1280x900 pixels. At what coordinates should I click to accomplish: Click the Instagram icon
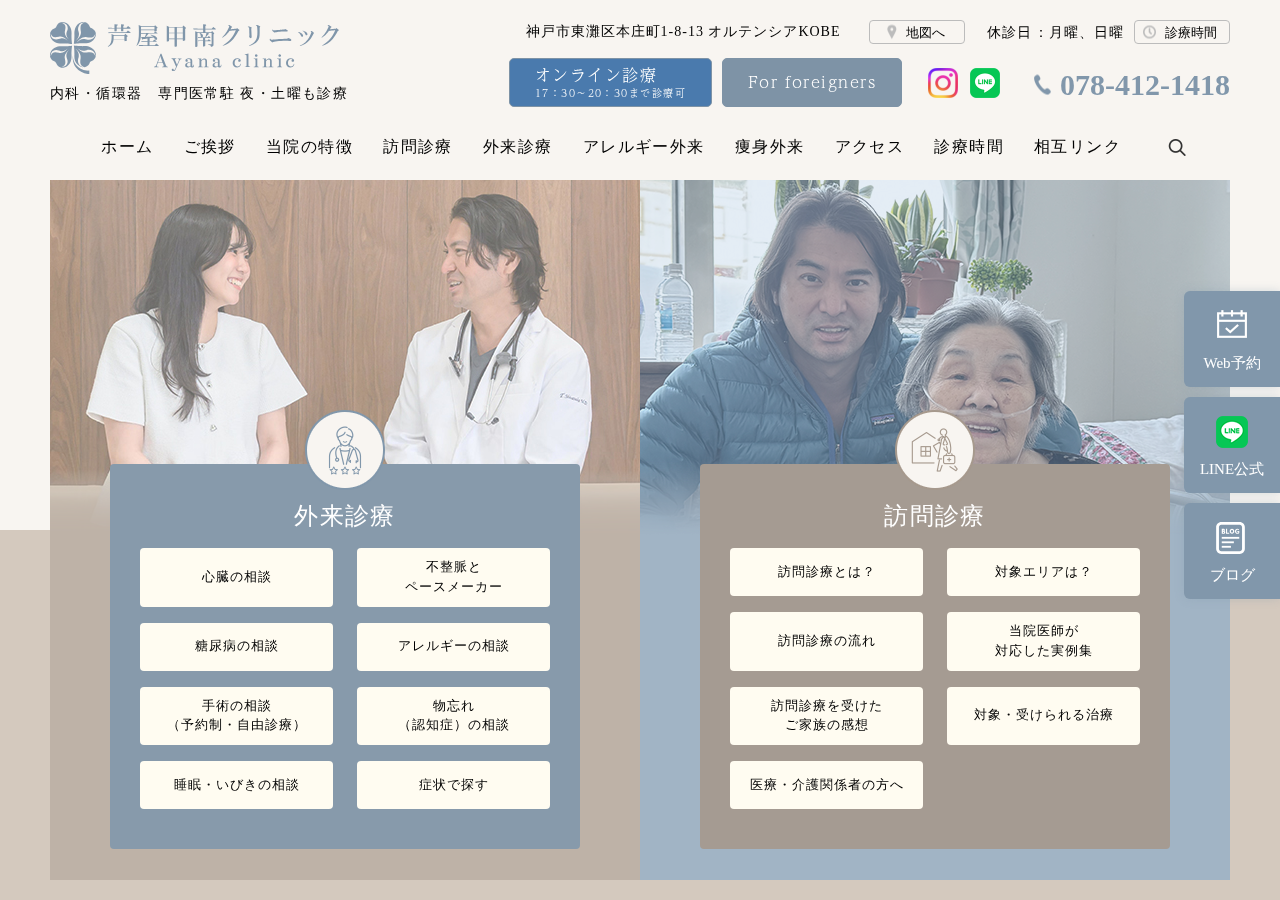(943, 83)
